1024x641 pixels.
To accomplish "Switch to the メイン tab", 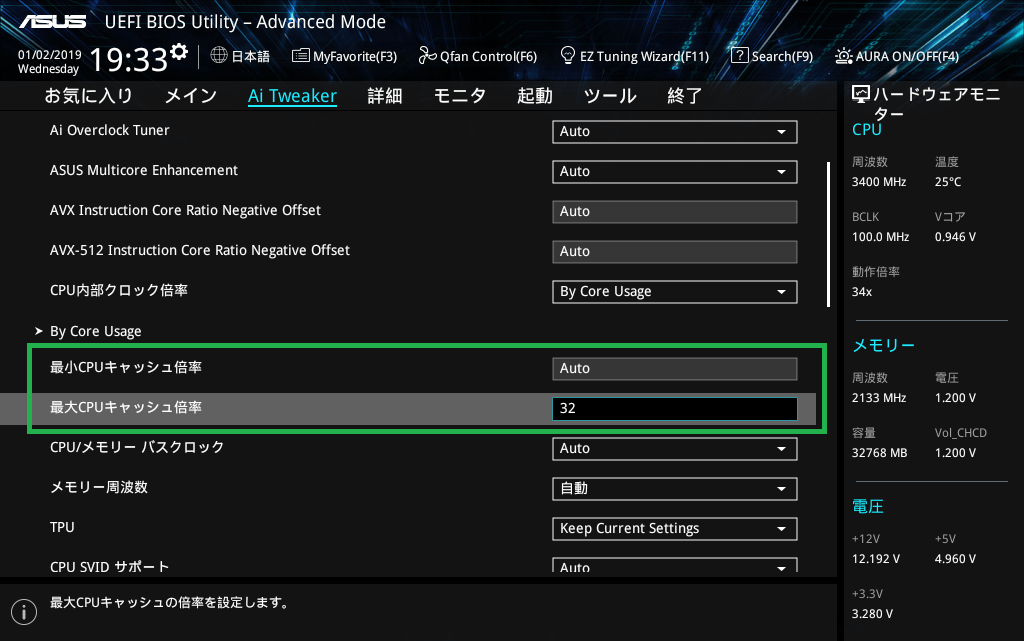I will (x=191, y=96).
